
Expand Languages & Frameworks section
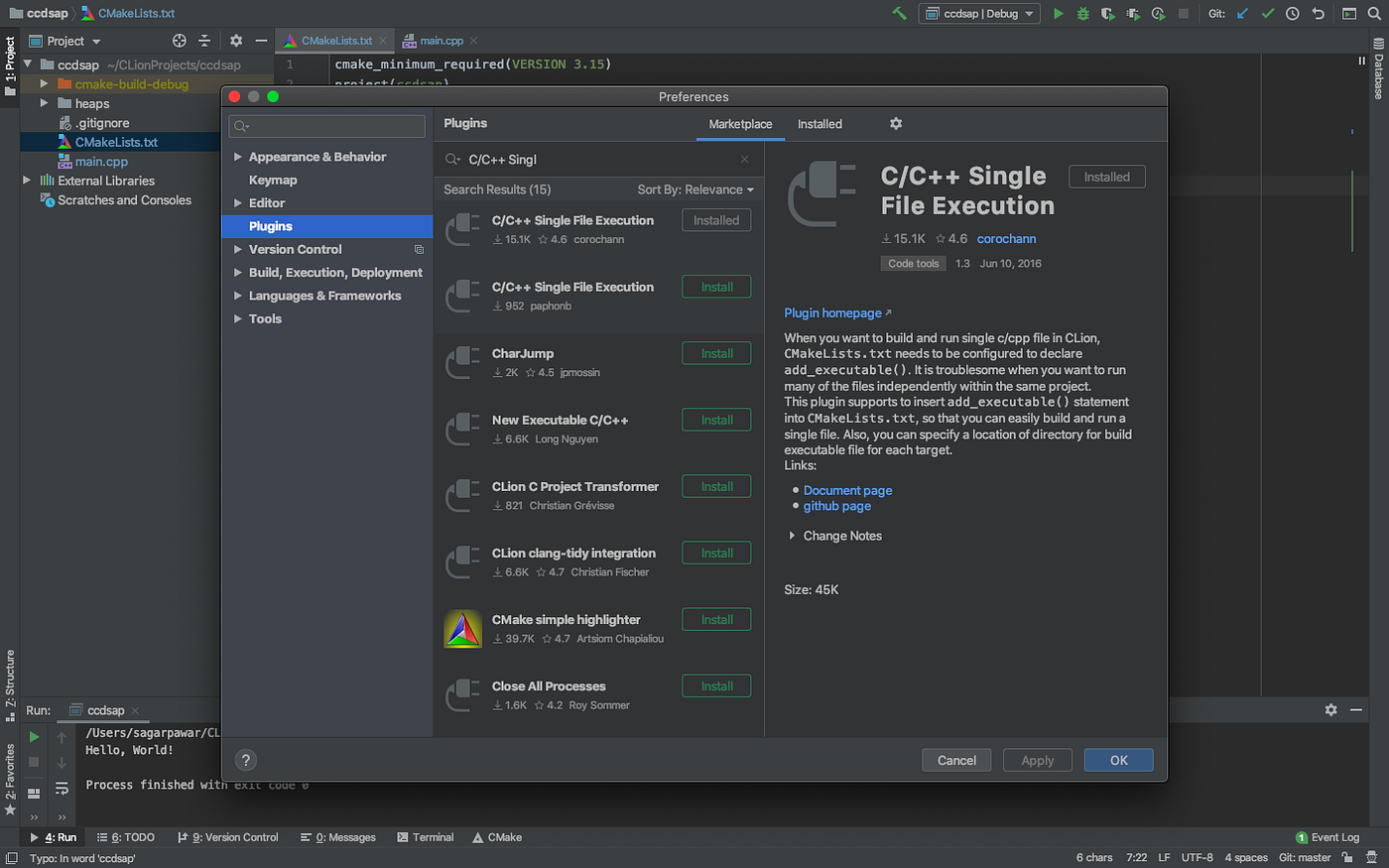click(x=238, y=296)
